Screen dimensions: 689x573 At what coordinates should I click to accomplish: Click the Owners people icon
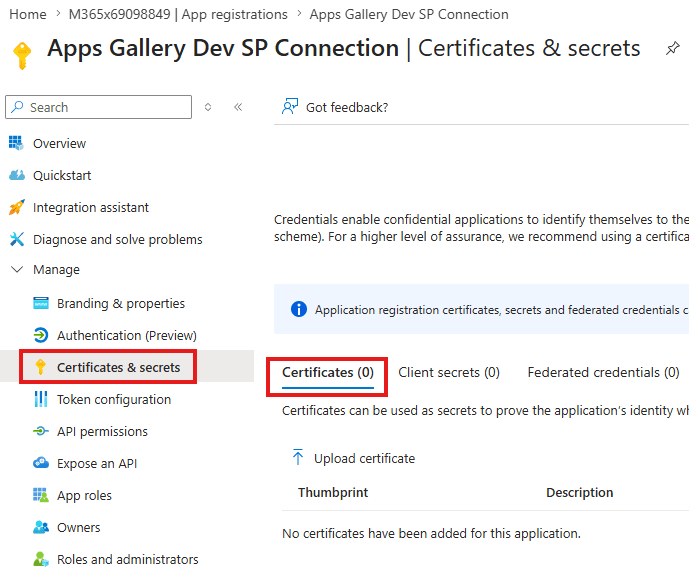[x=41, y=527]
